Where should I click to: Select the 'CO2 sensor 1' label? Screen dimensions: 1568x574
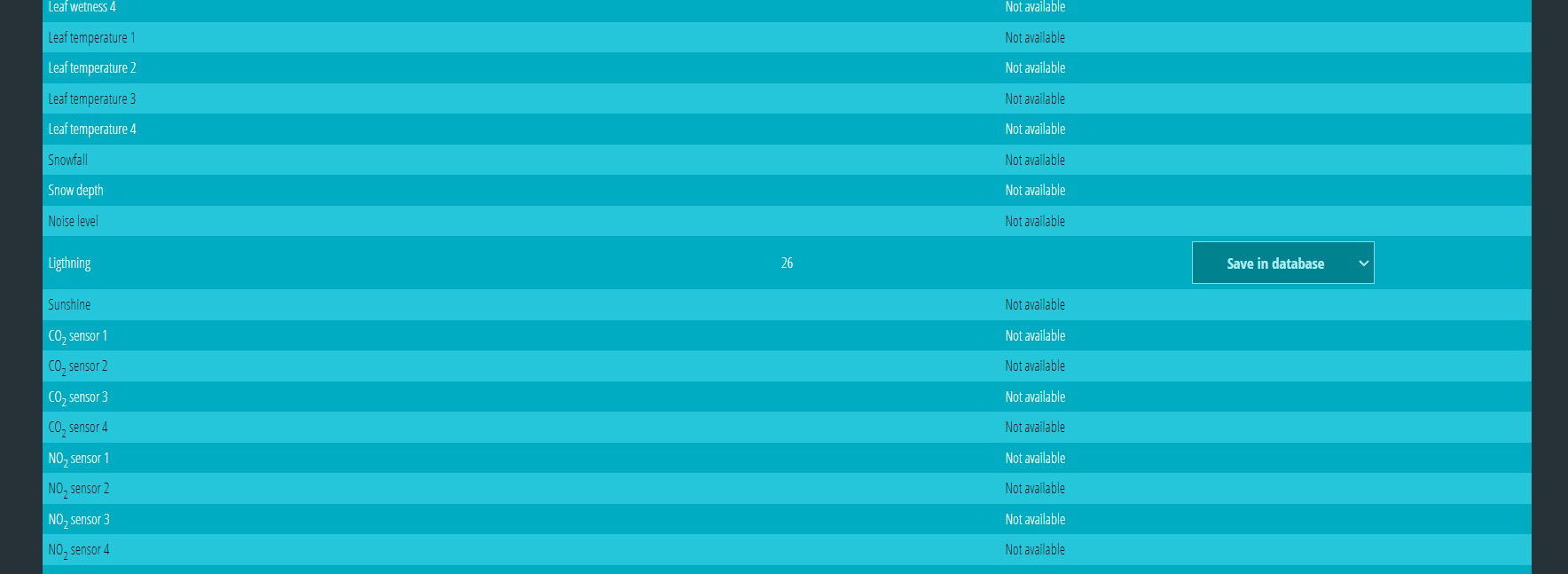(x=77, y=336)
